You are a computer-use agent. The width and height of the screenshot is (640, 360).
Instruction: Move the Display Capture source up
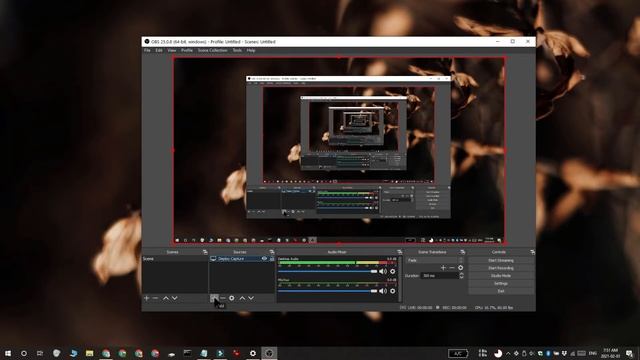(242, 298)
